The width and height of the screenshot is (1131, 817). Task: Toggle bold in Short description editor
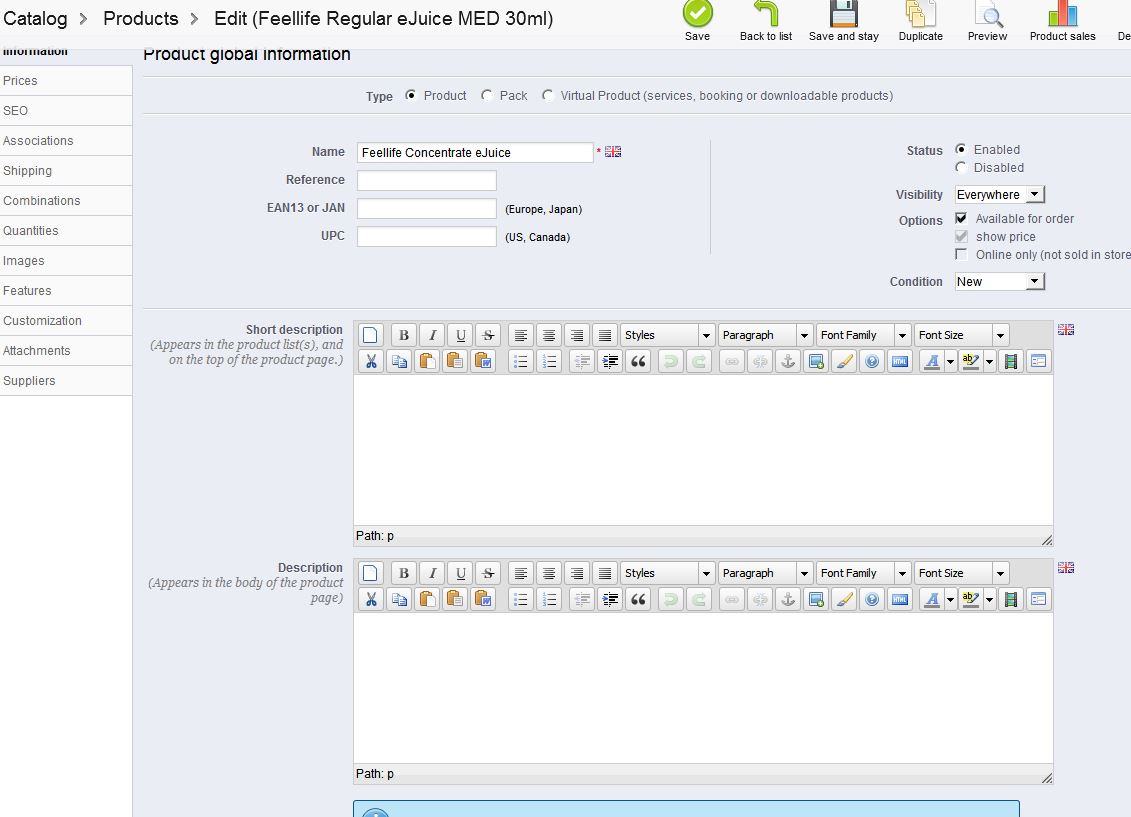[x=404, y=335]
